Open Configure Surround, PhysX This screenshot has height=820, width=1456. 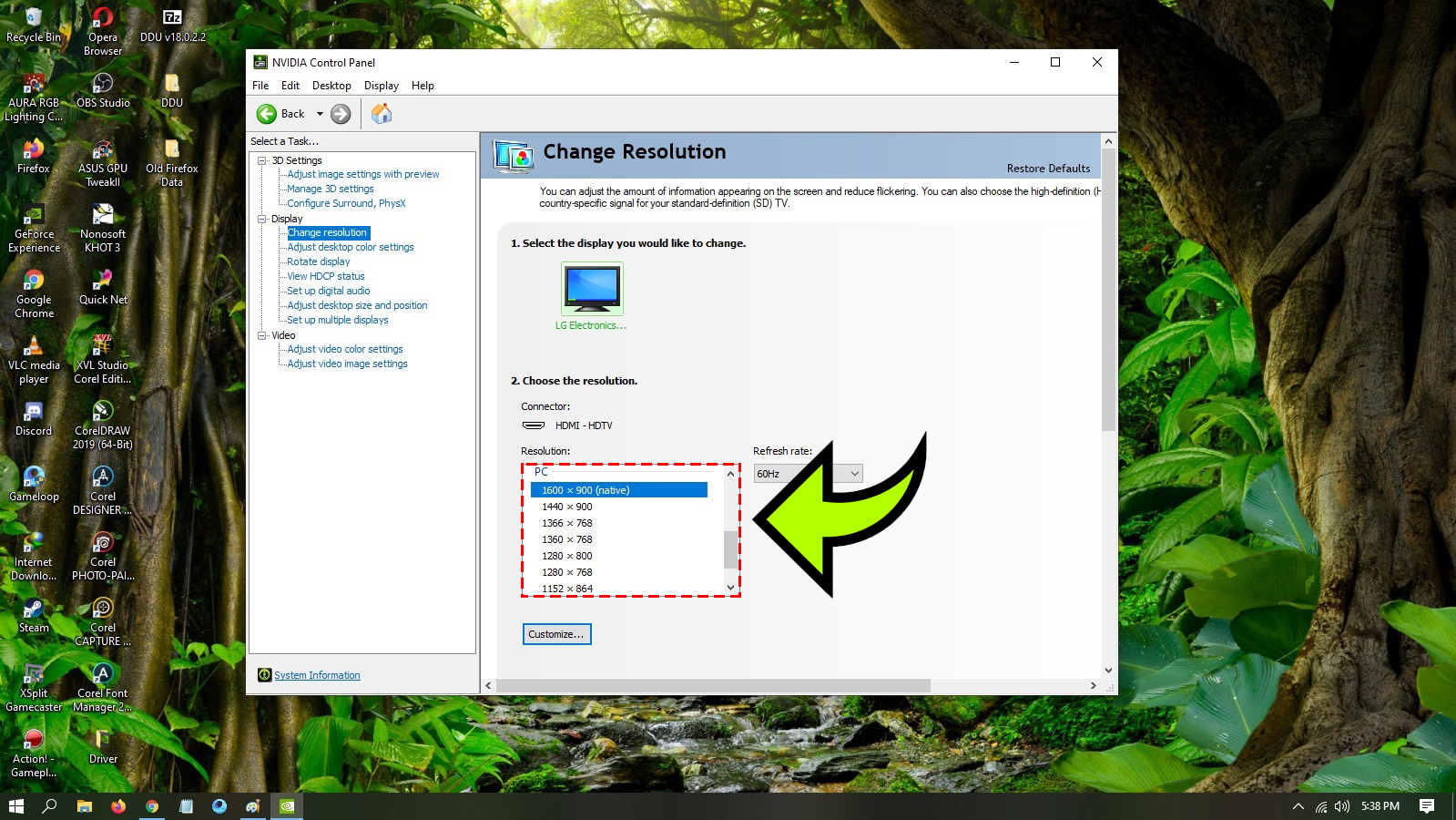pyautogui.click(x=346, y=203)
